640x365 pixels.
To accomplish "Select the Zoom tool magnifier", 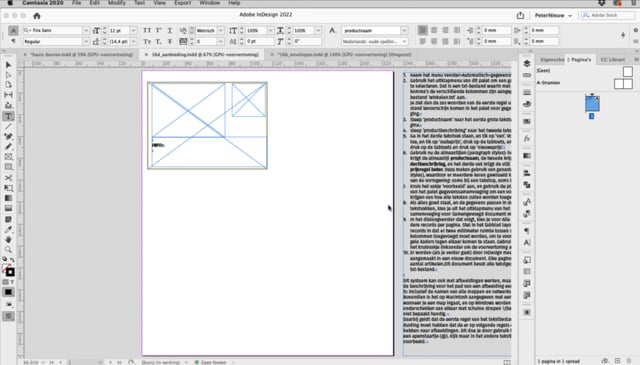I will (8, 249).
